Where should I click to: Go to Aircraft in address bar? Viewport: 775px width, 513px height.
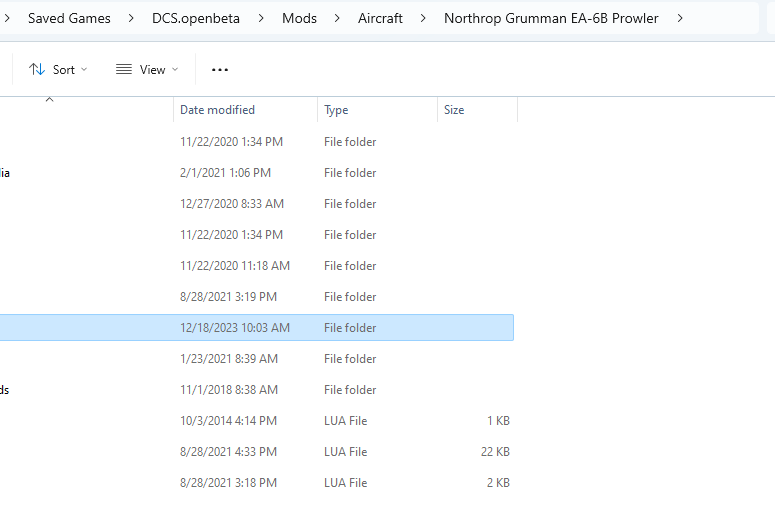pyautogui.click(x=380, y=18)
